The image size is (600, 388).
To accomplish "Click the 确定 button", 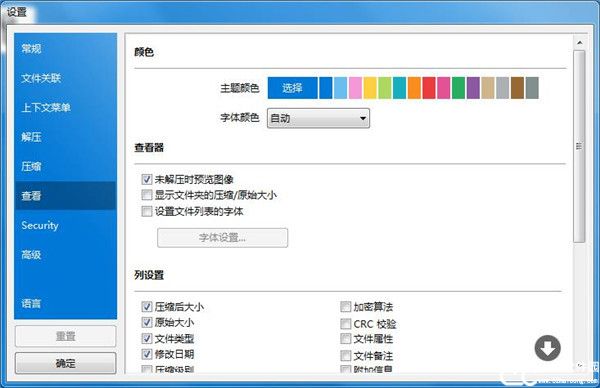I will pyautogui.click(x=65, y=363).
